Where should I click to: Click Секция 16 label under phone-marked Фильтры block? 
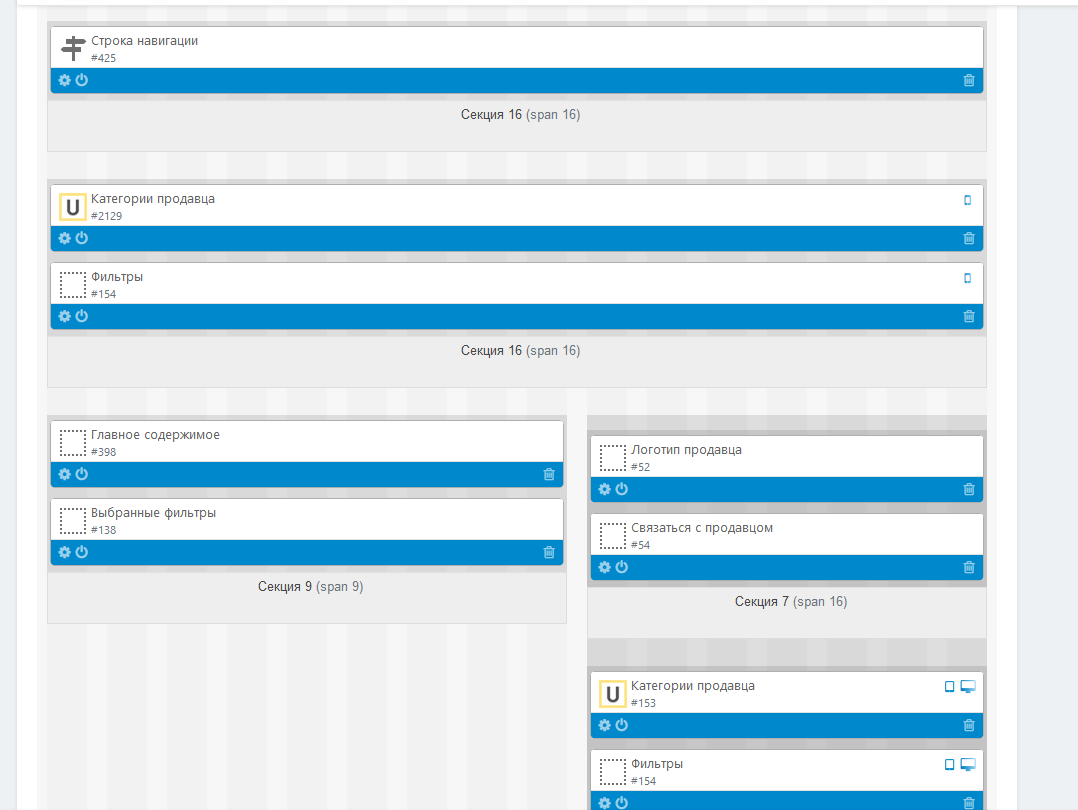520,351
